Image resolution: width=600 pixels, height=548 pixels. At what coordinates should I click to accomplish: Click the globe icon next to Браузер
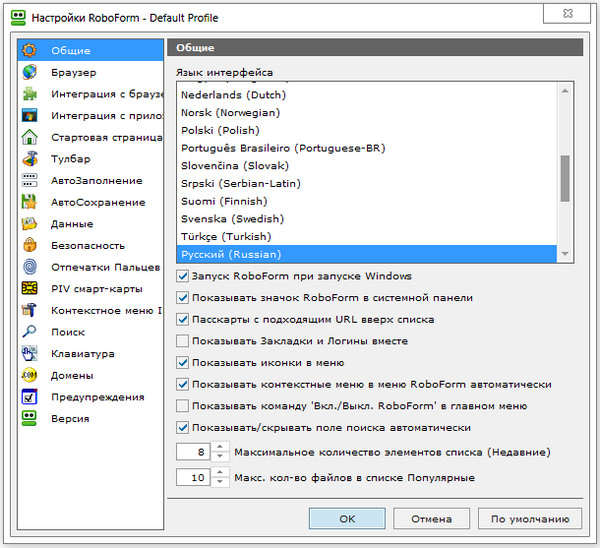[31, 72]
